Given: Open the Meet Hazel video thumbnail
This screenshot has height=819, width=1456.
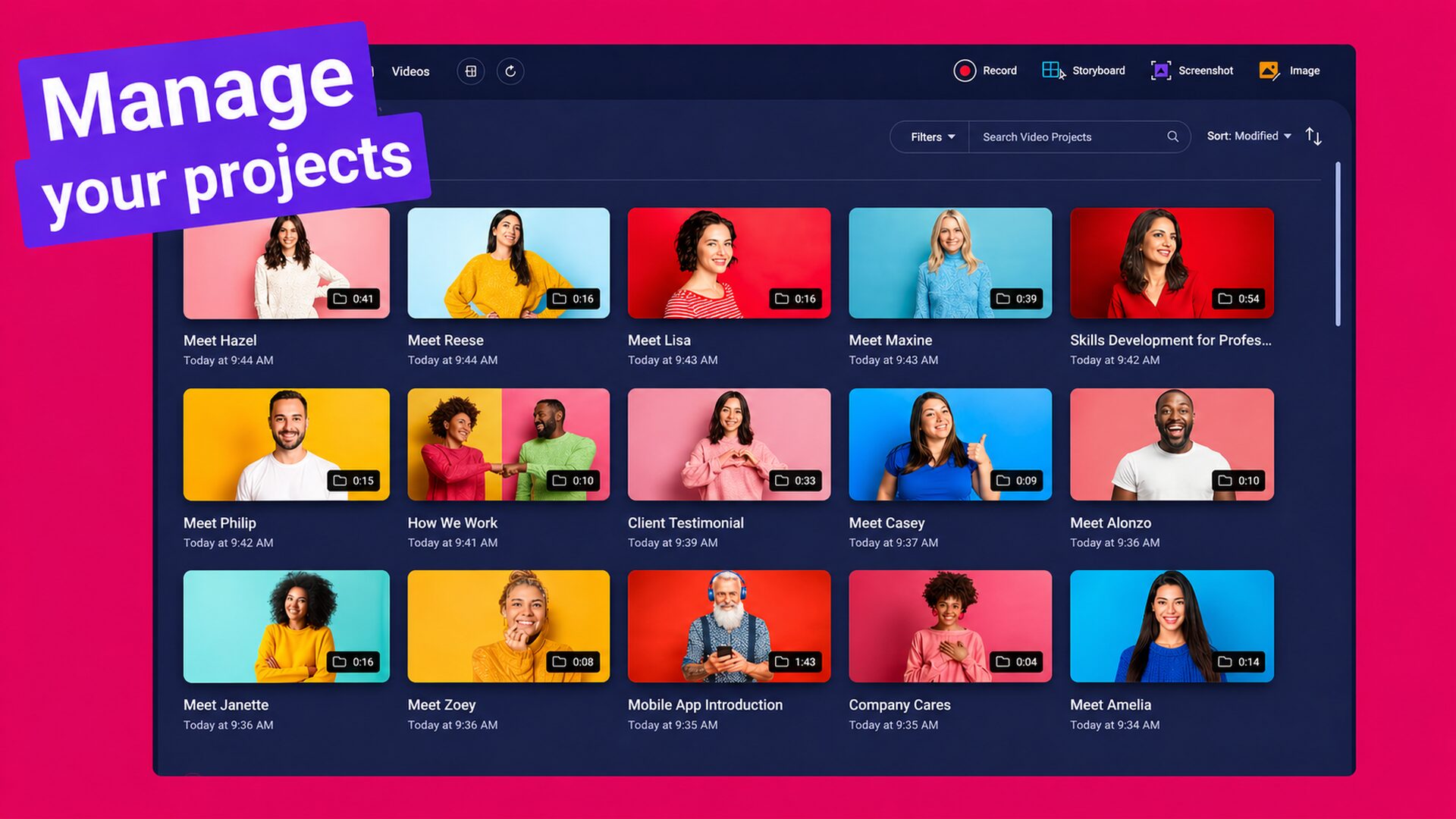Looking at the screenshot, I should coord(286,273).
